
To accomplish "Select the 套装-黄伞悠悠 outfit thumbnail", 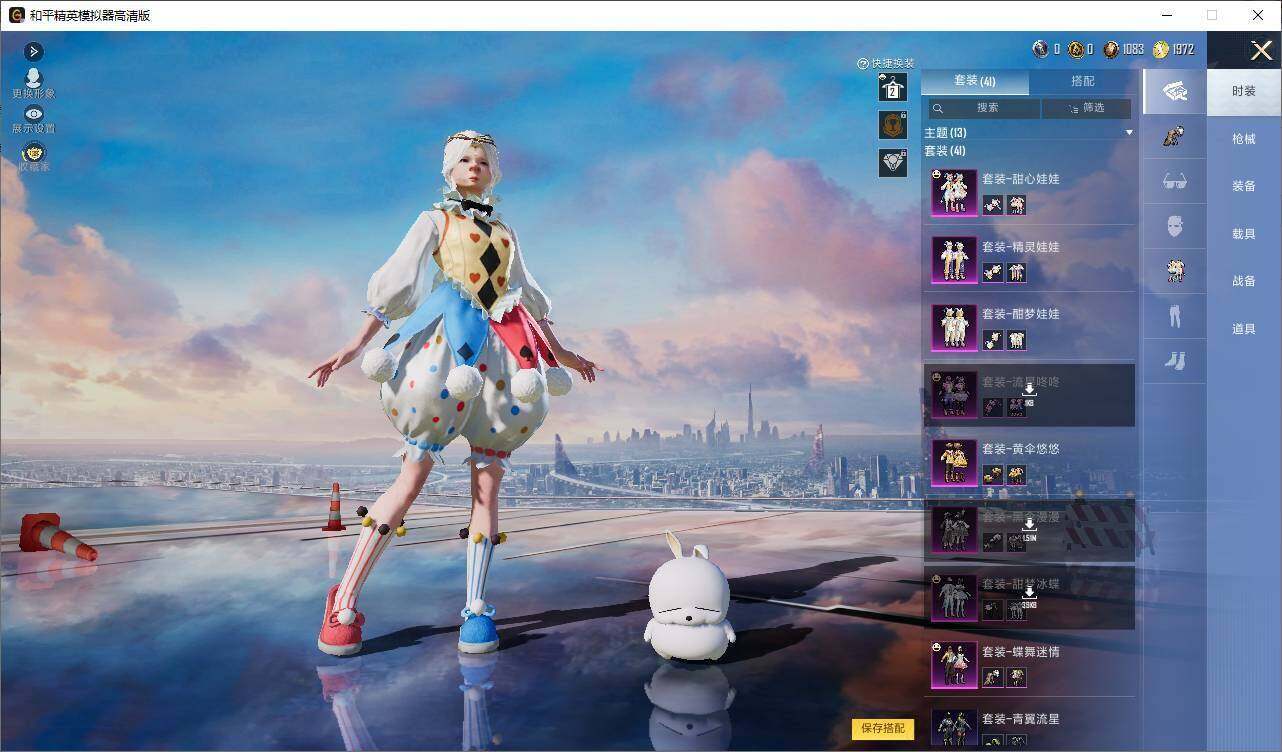I will [x=954, y=462].
